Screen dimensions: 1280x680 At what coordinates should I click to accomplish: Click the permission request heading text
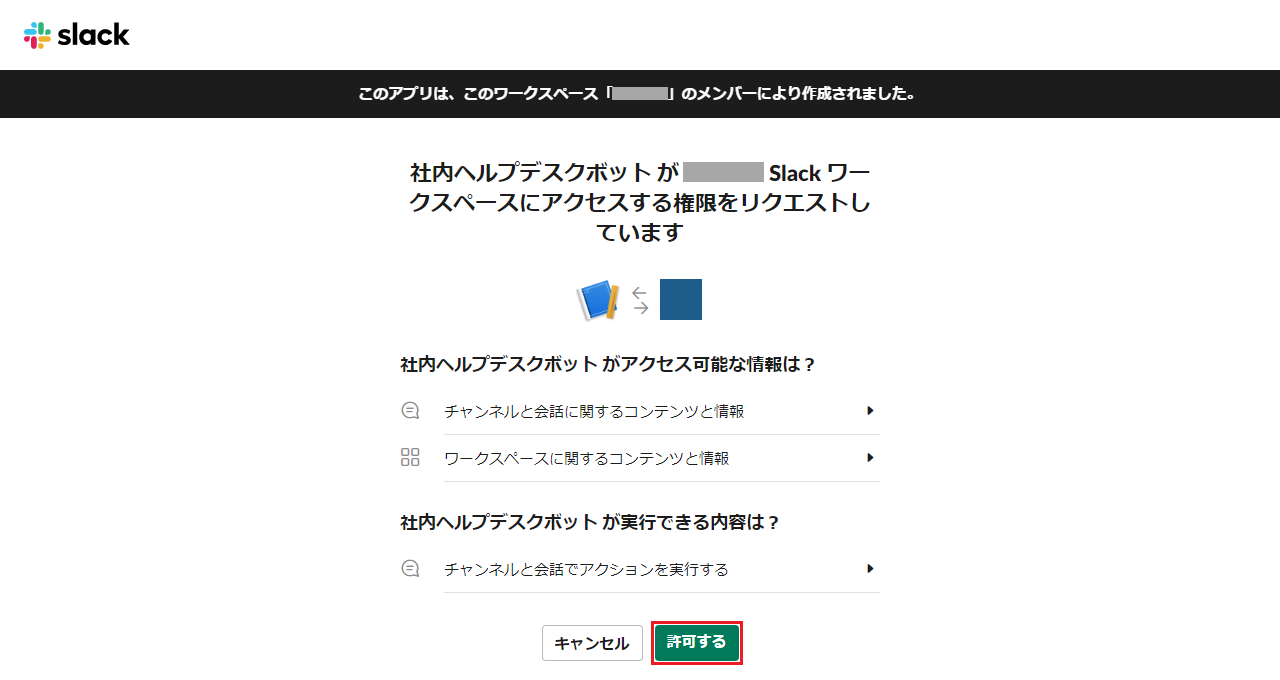tap(640, 202)
